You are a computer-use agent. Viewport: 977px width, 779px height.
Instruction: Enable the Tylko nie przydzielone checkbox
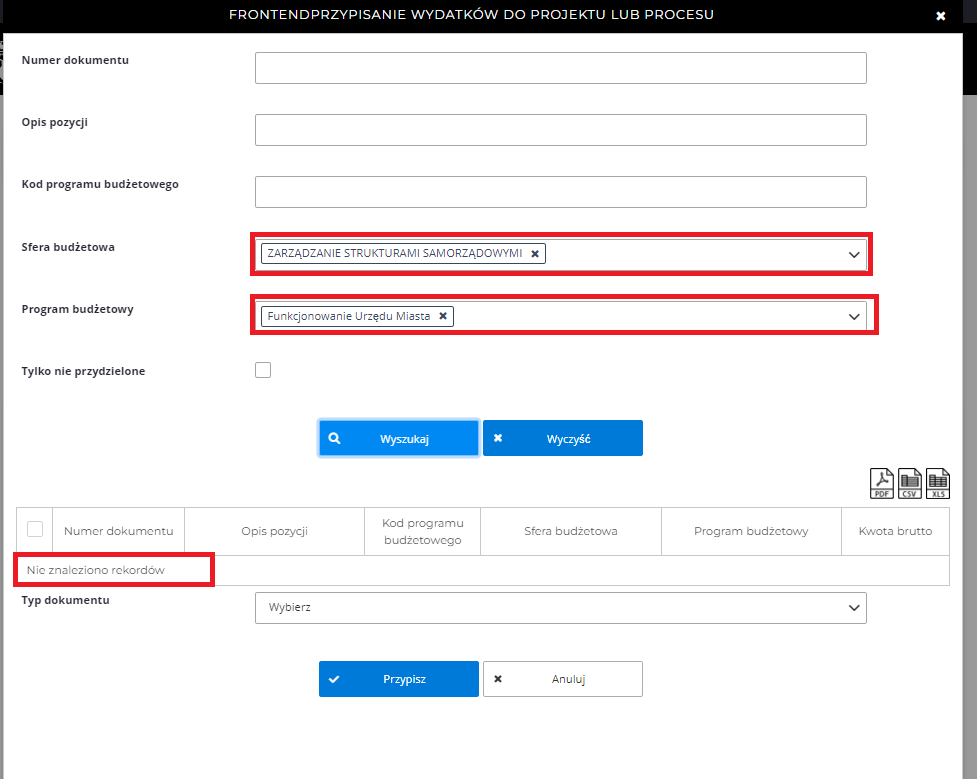[263, 371]
